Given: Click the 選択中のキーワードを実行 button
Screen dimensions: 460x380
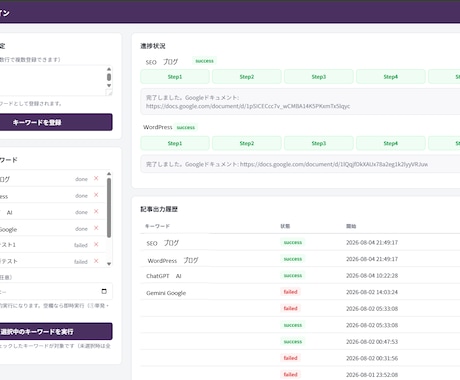Looking at the screenshot, I should pos(55,331).
